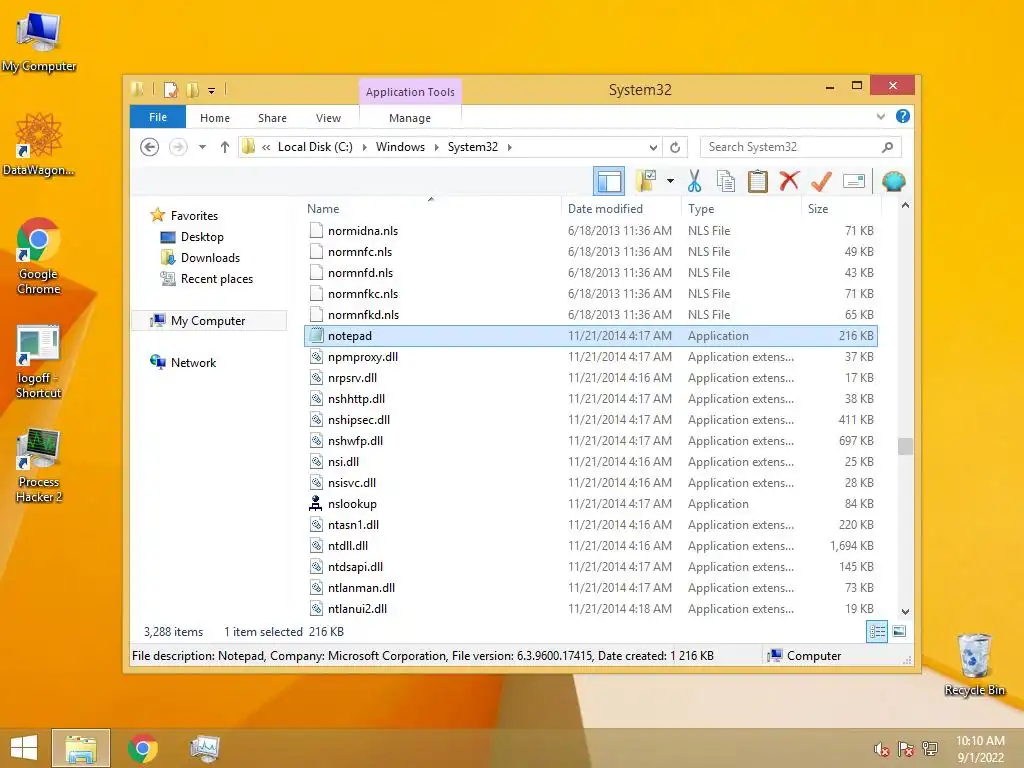Toggle the navigation pane layout button
Viewport: 1024px width, 768px height.
(609, 181)
